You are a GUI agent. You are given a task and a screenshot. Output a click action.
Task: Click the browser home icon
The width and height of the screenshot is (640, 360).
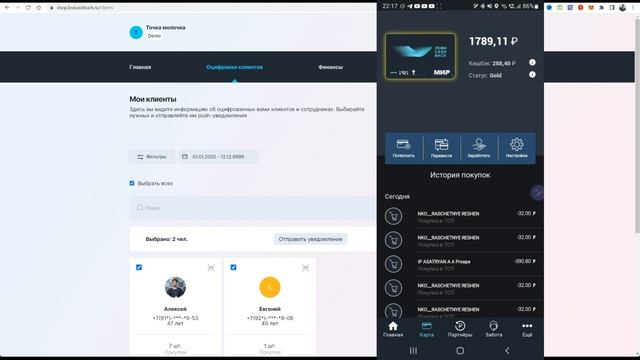[x=38, y=7]
